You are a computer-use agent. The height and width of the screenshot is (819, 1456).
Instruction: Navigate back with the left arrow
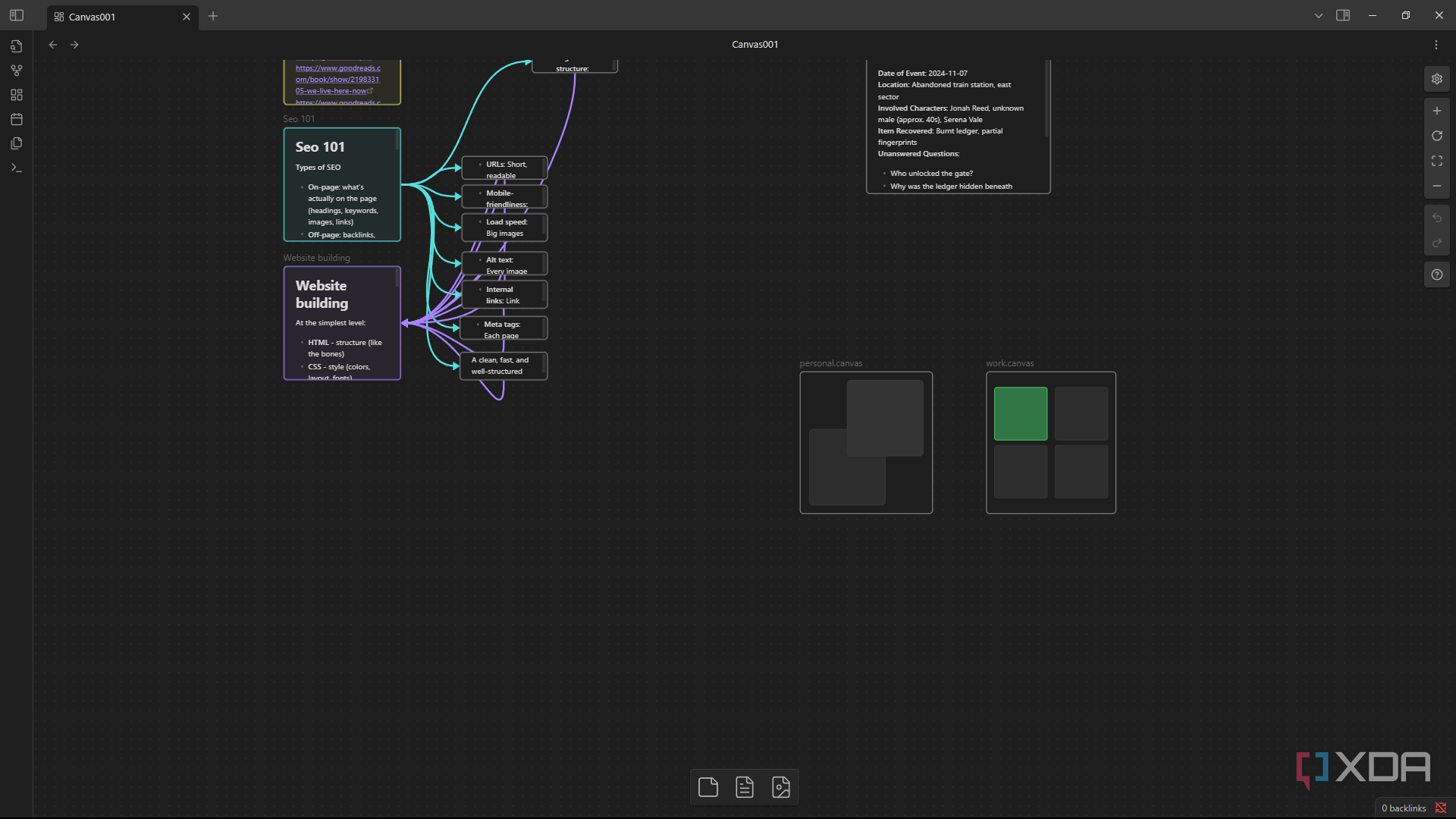53,45
